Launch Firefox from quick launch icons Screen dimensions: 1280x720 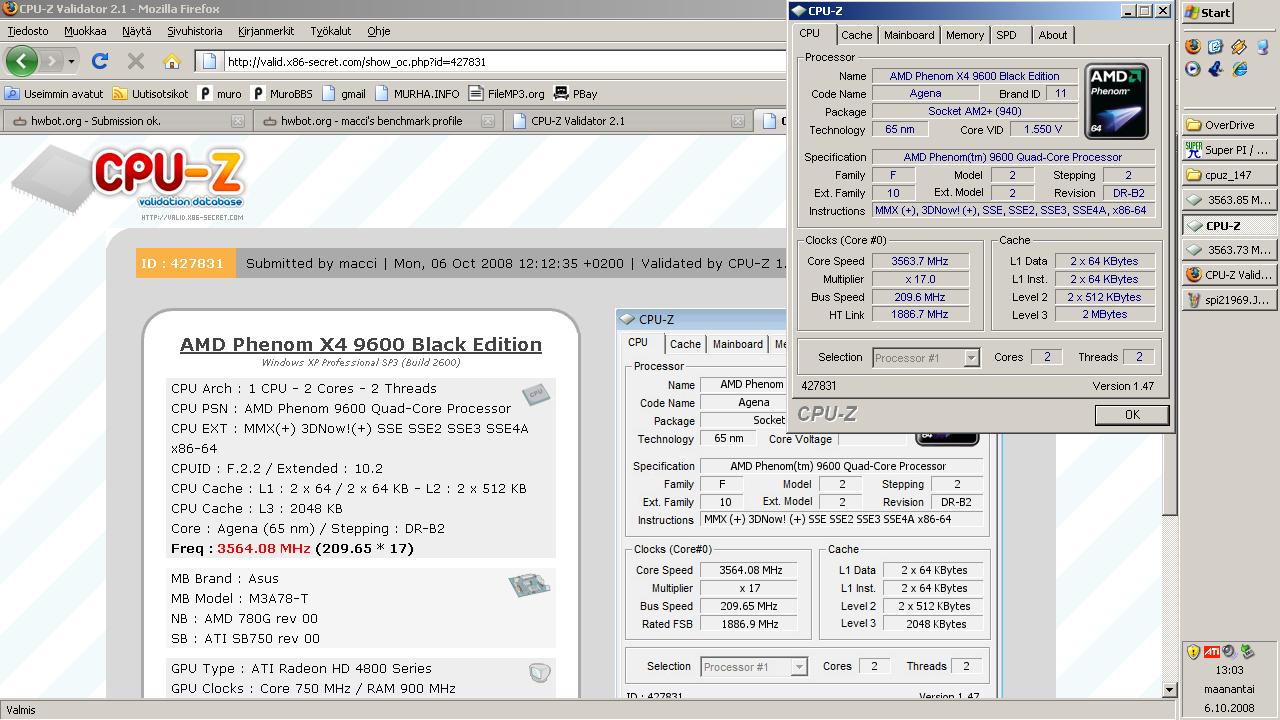pos(1192,46)
